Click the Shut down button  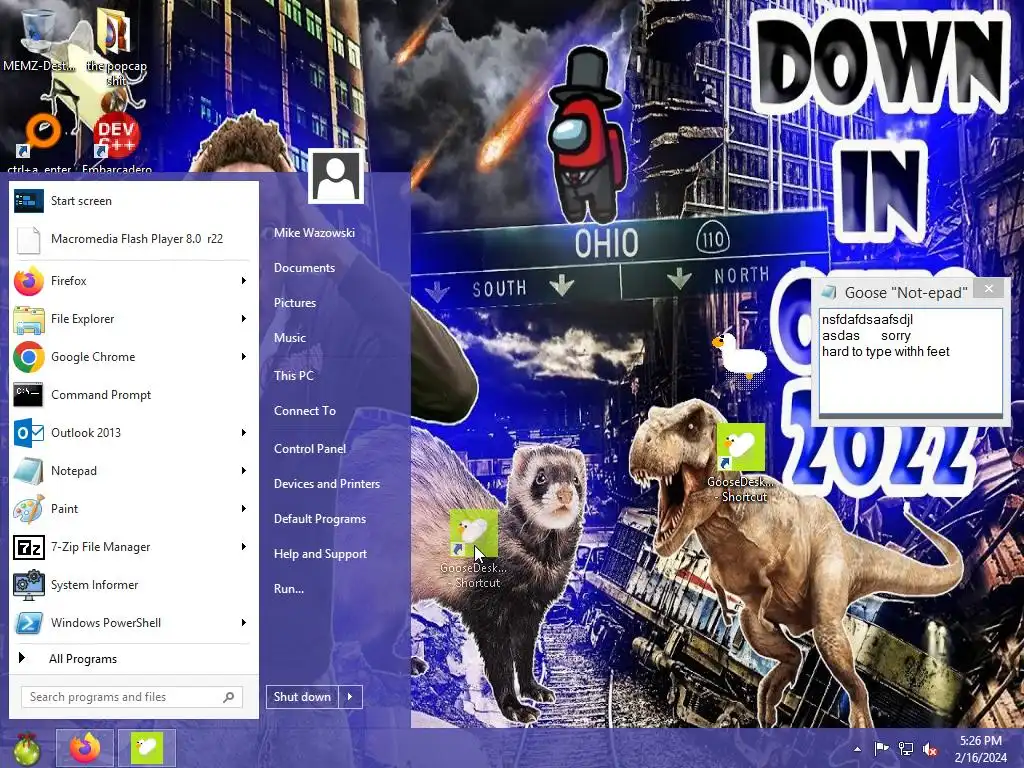tap(302, 697)
